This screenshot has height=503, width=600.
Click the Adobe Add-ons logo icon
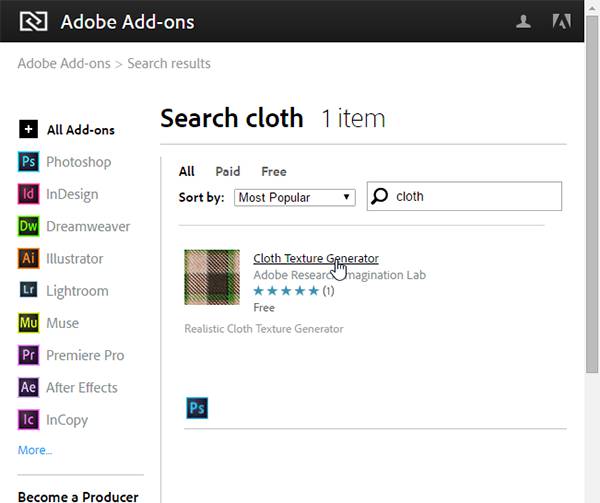tap(33, 21)
